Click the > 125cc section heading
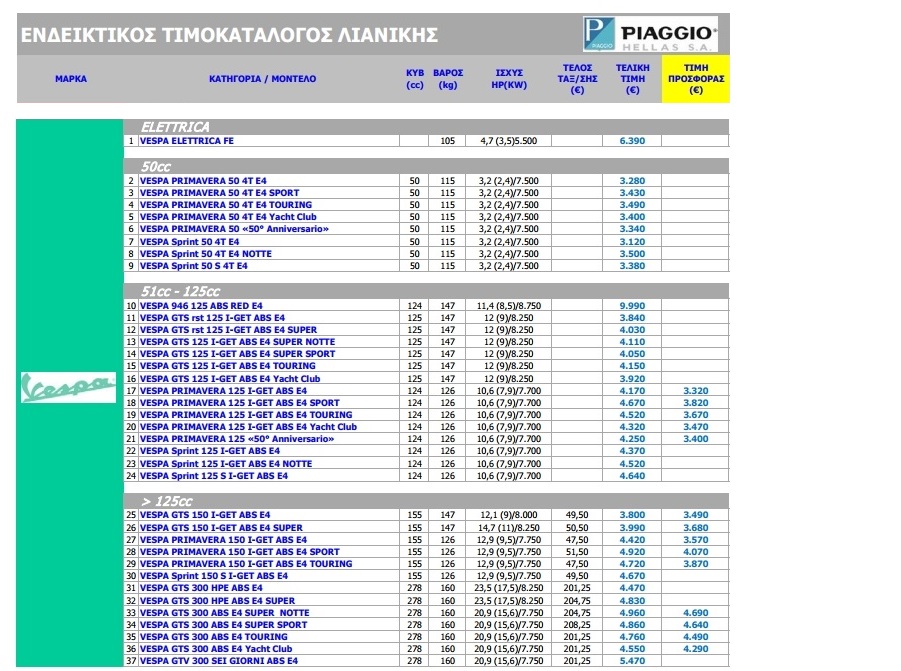 click(x=167, y=501)
